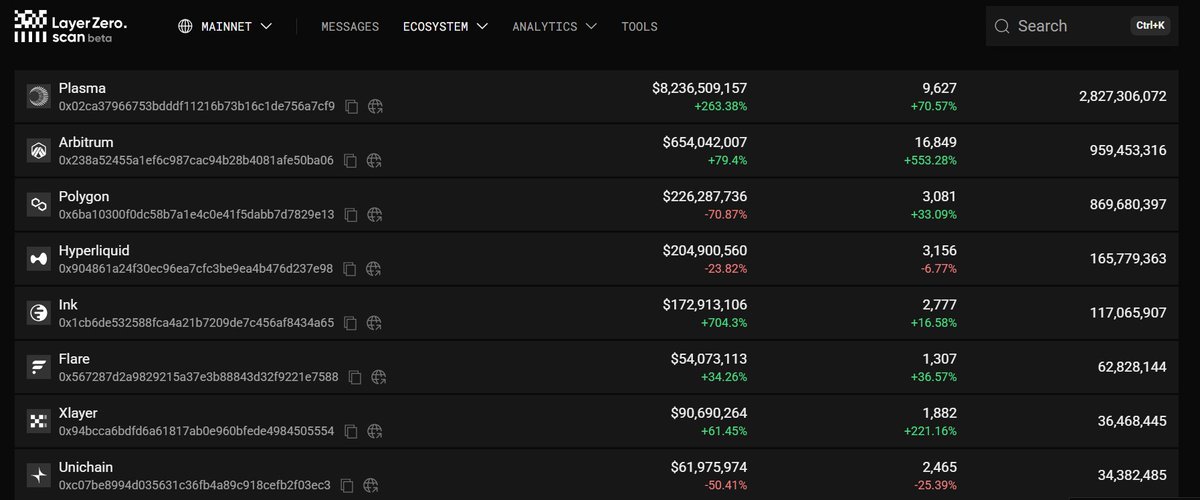This screenshot has width=1200, height=500.
Task: Select the Unichain table row
Action: tap(600, 475)
